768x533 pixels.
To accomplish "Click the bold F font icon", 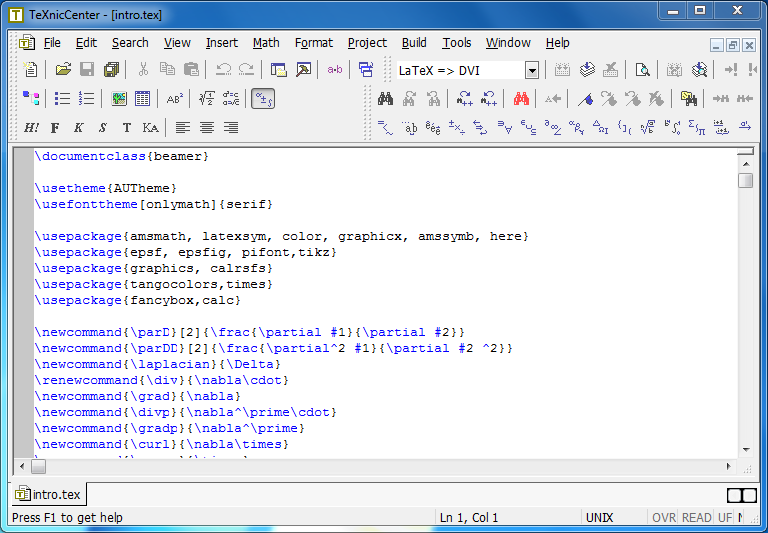I will [x=55, y=128].
